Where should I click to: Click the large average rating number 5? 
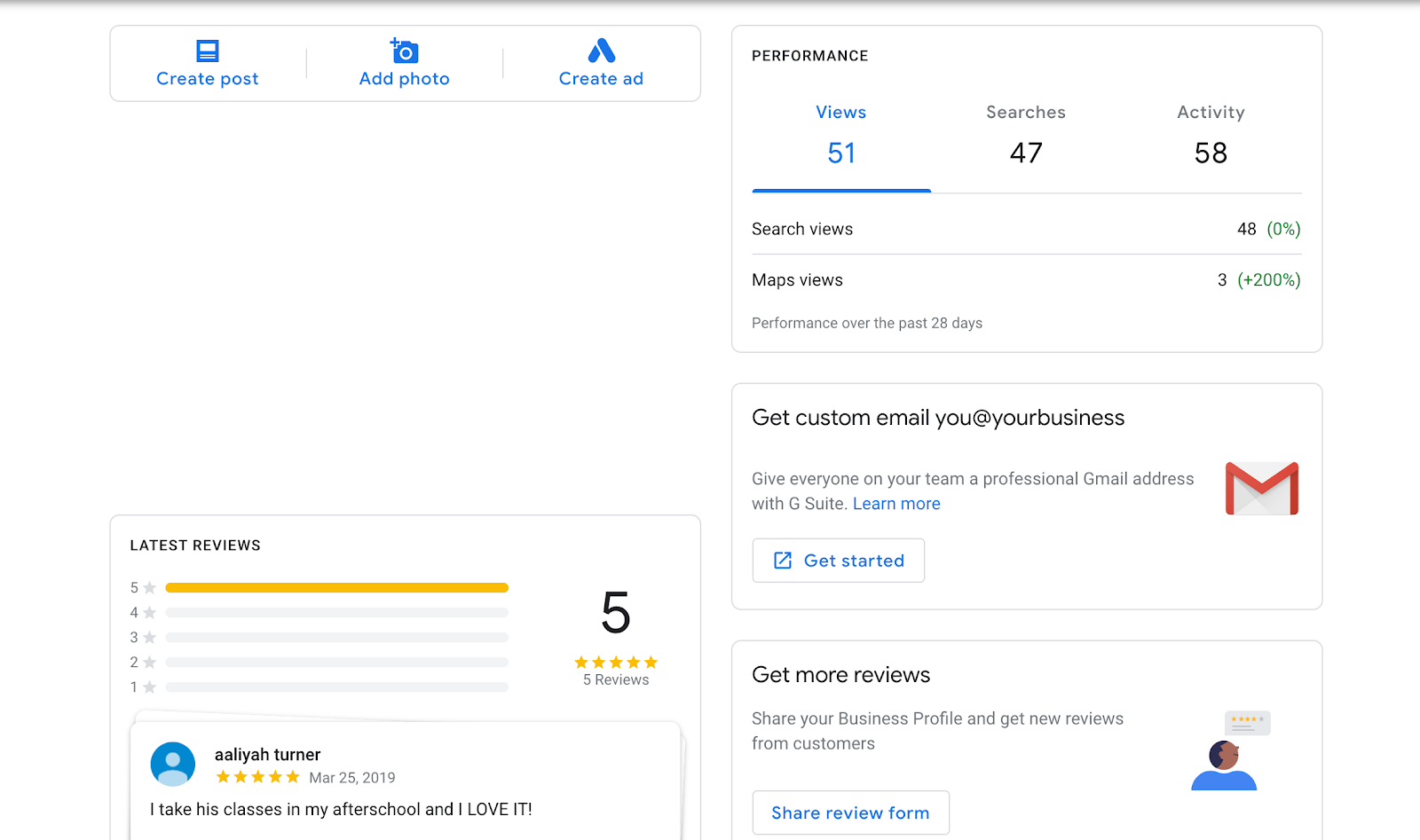(x=616, y=613)
